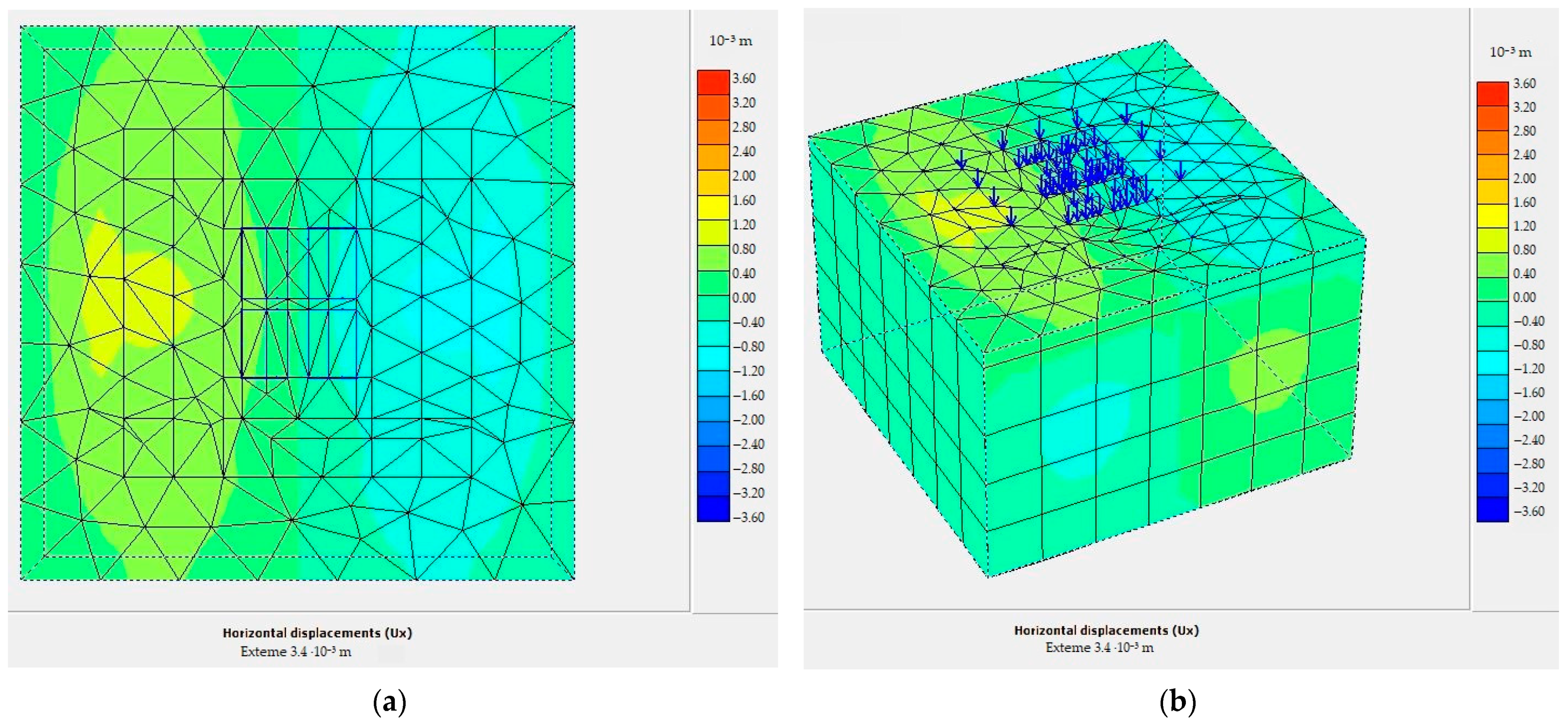Screen dimensions: 1568x724
Task: Click left 'Horizontal displacements (Ux)' title
Action: tap(317, 633)
